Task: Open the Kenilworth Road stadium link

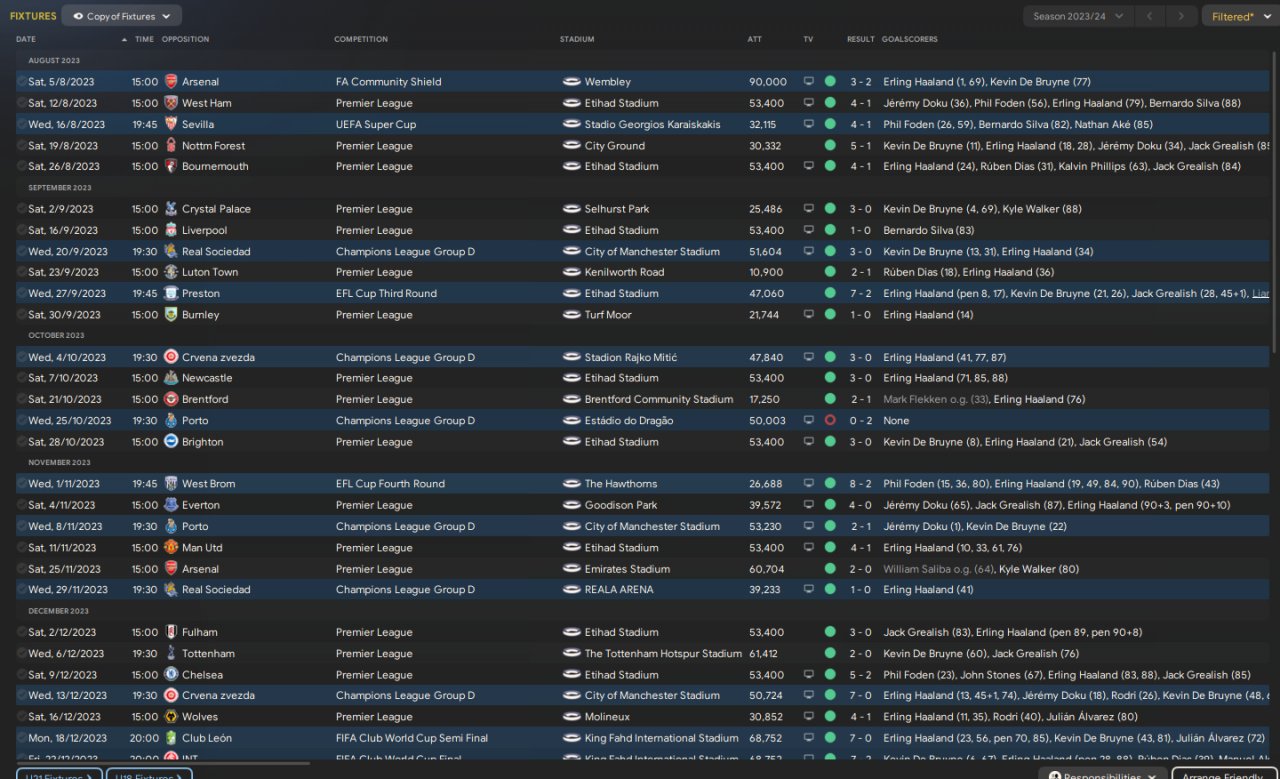Action: (x=624, y=272)
